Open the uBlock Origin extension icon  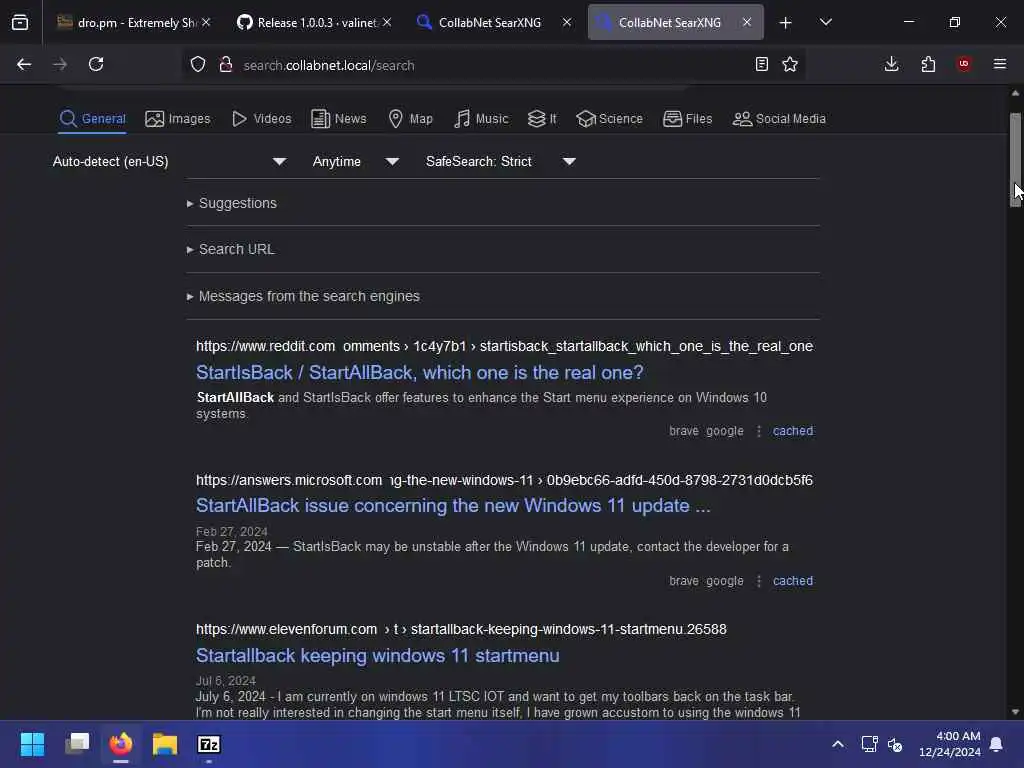[x=964, y=64]
